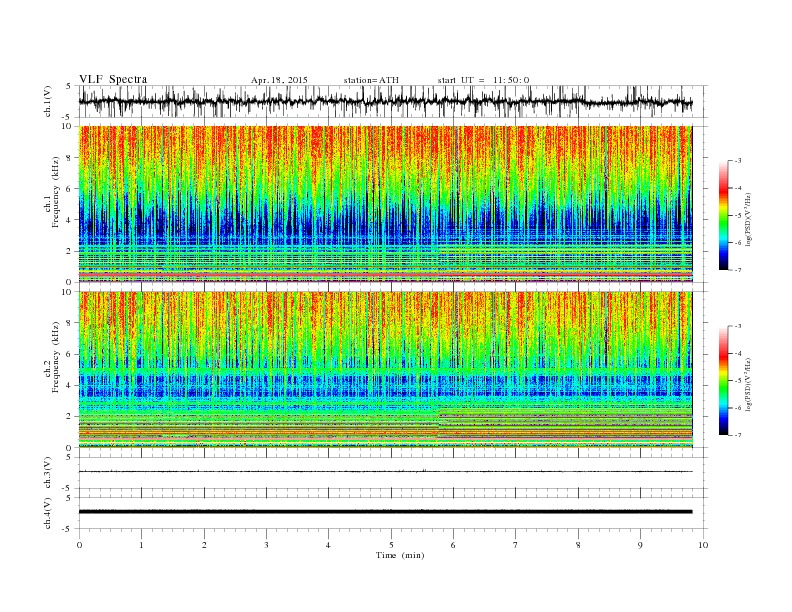Select the "Apr. 18, 2015" date text
Viewport: 792px width, 612px height.
pyautogui.click(x=279, y=80)
